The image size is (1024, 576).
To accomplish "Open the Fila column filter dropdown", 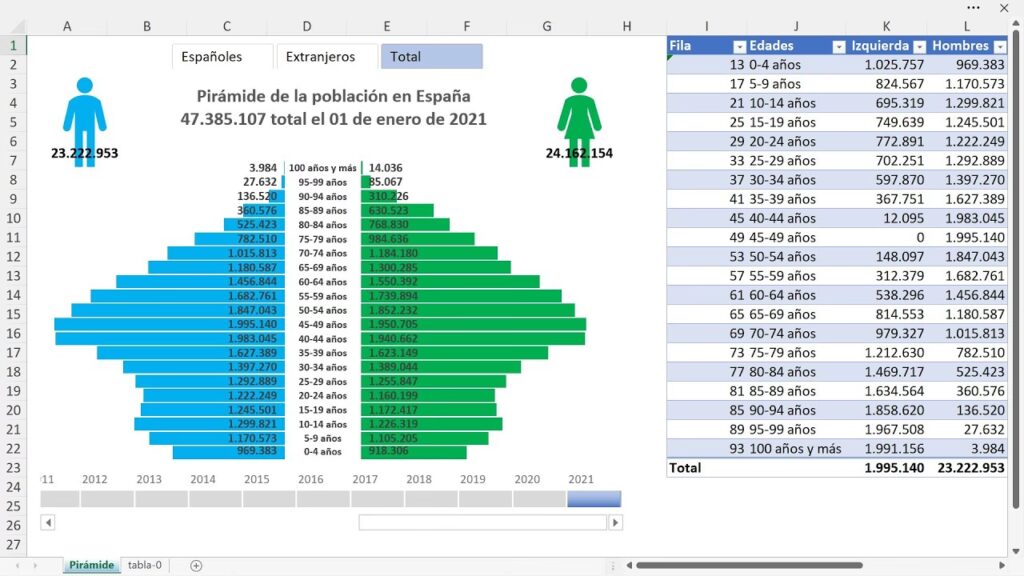I will pos(739,46).
